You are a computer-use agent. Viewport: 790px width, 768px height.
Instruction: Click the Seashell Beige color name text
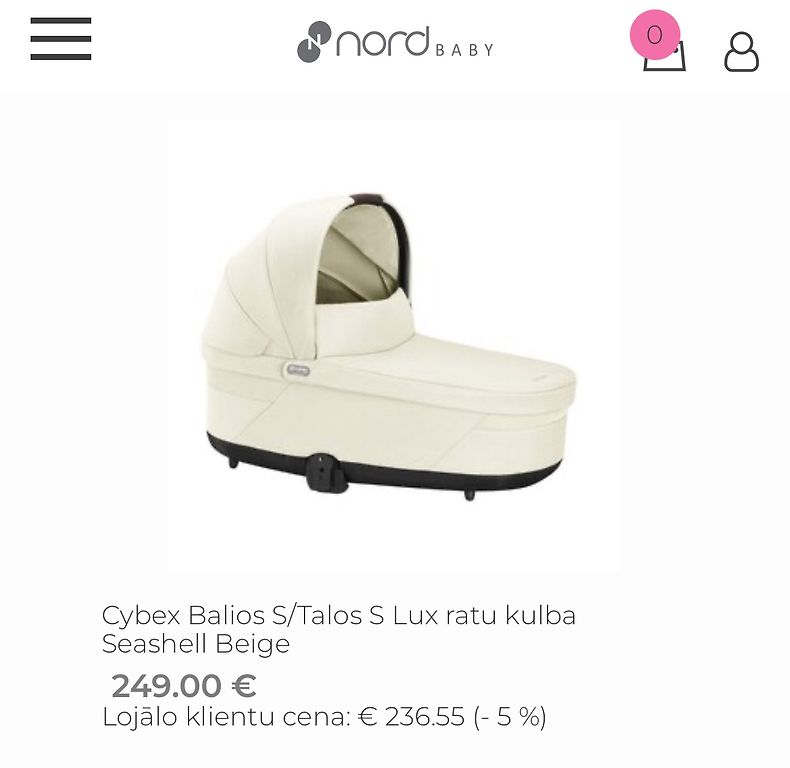click(196, 644)
